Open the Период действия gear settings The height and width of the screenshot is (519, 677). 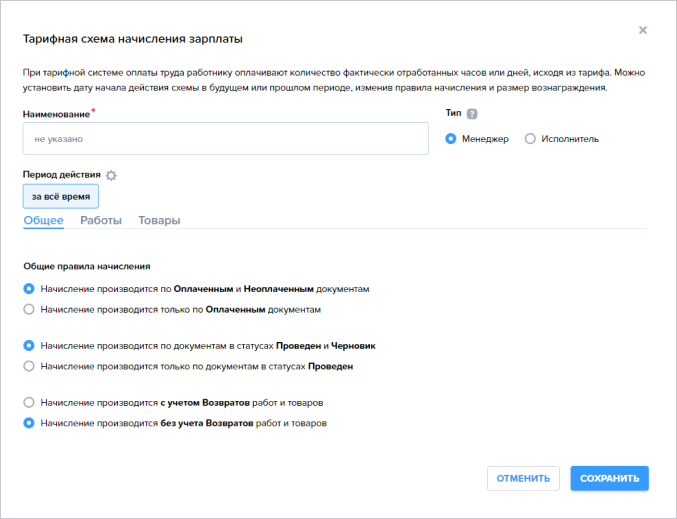coord(111,175)
